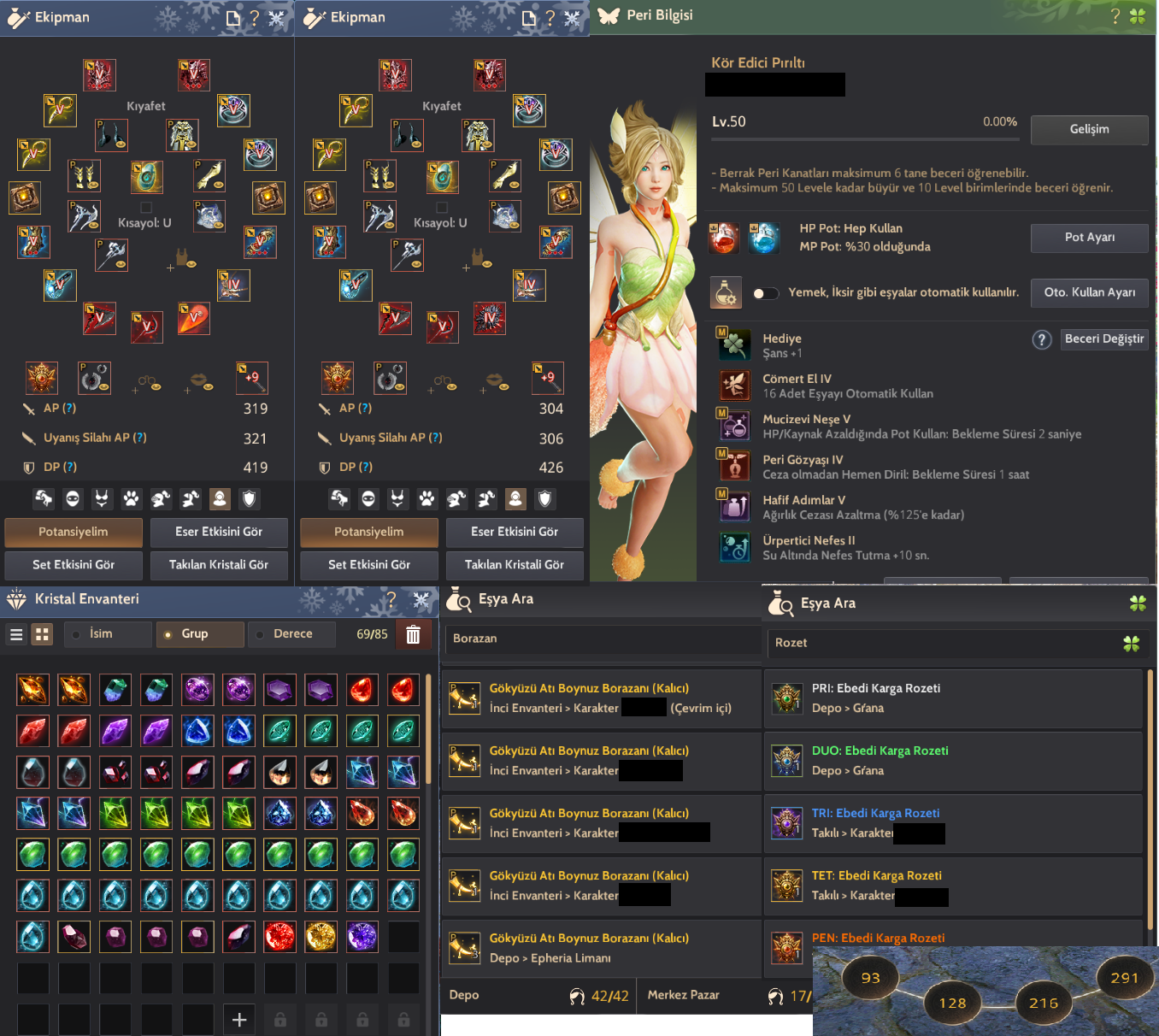Viewport: 1159px width, 1036px height.
Task: Select the TRI: Ebedi Karga Rozeti result
Action: tap(954, 823)
